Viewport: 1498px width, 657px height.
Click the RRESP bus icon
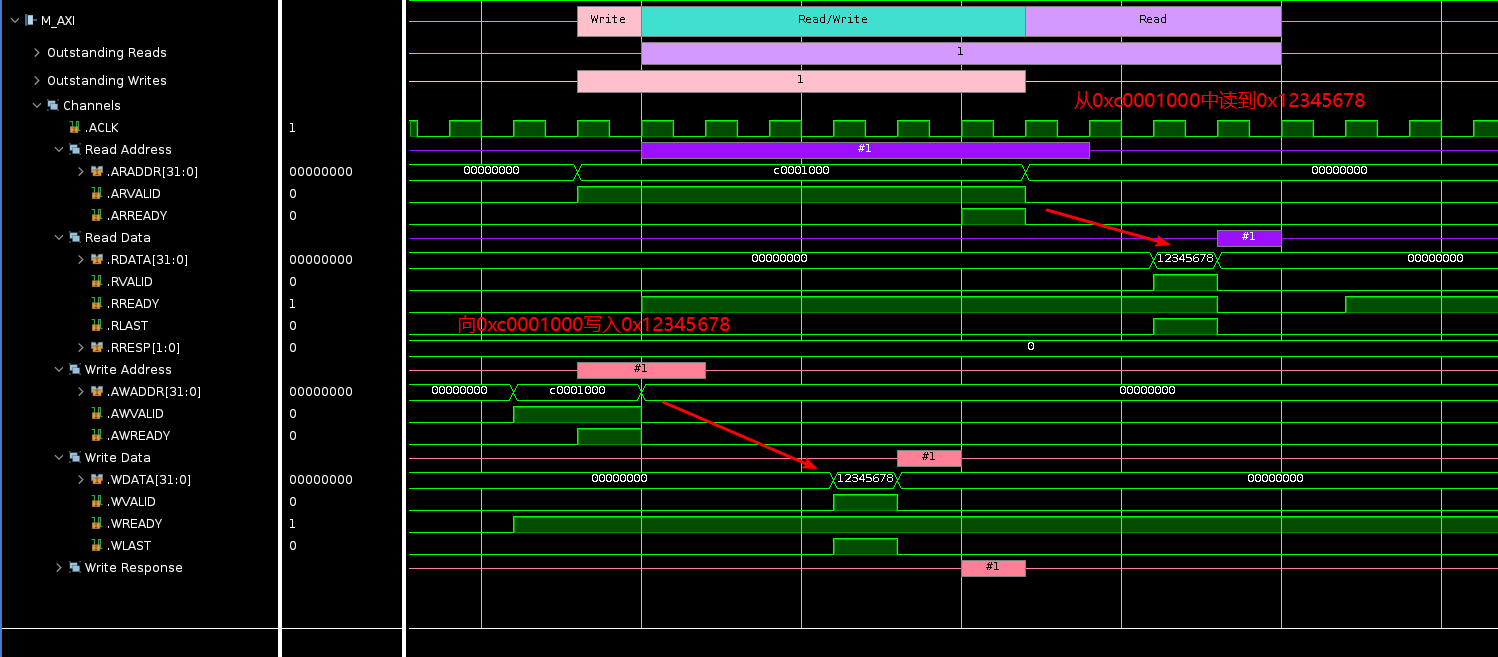tap(97, 347)
